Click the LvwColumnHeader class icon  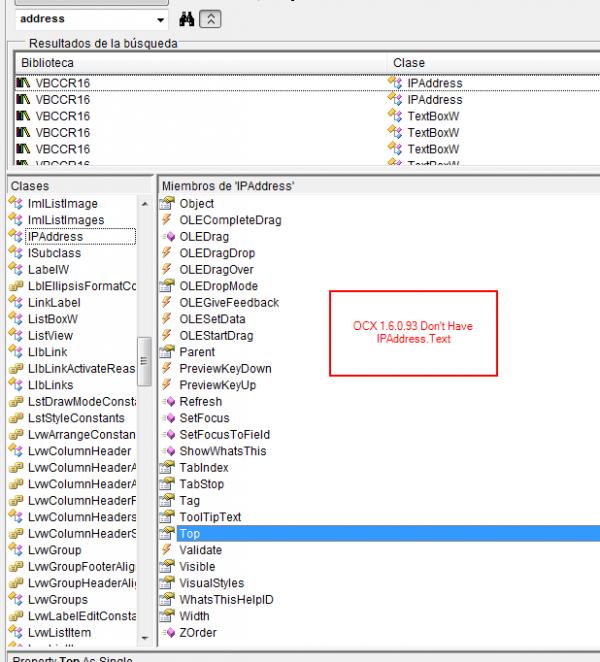(16, 451)
